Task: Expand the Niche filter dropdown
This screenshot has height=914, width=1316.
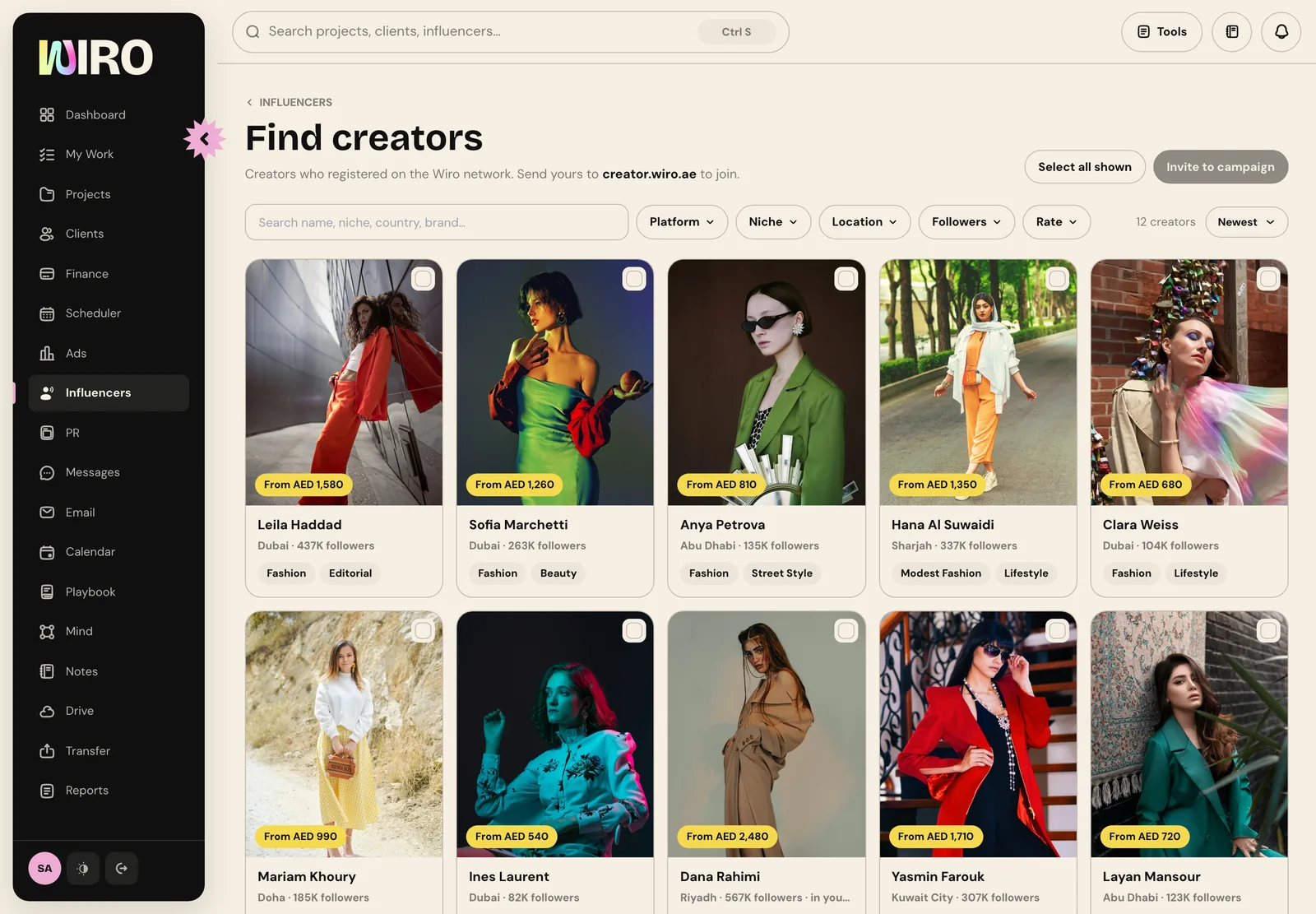Action: coord(773,222)
